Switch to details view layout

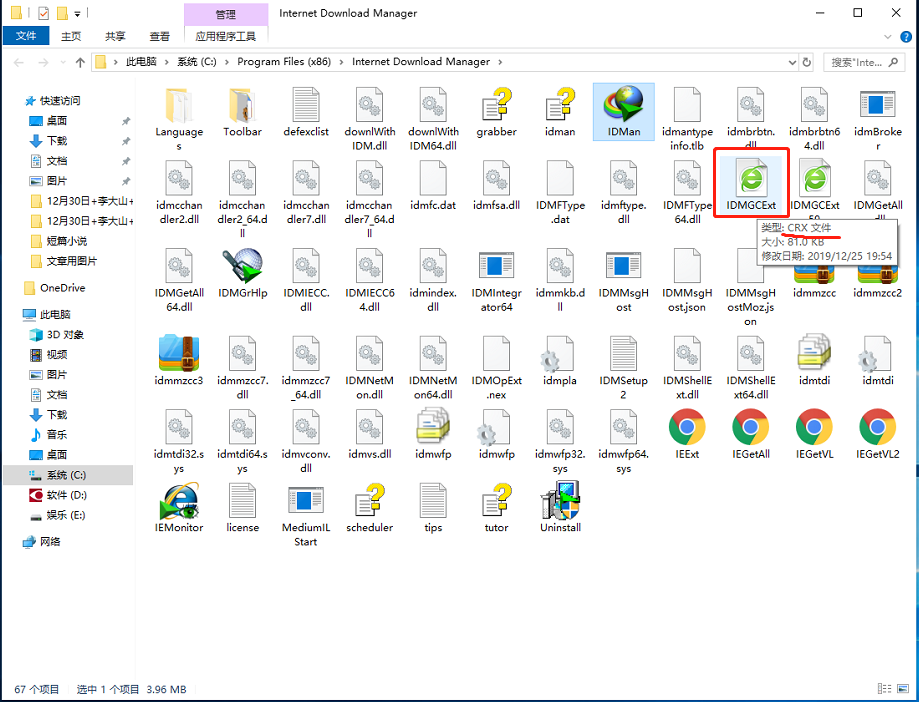(884, 689)
